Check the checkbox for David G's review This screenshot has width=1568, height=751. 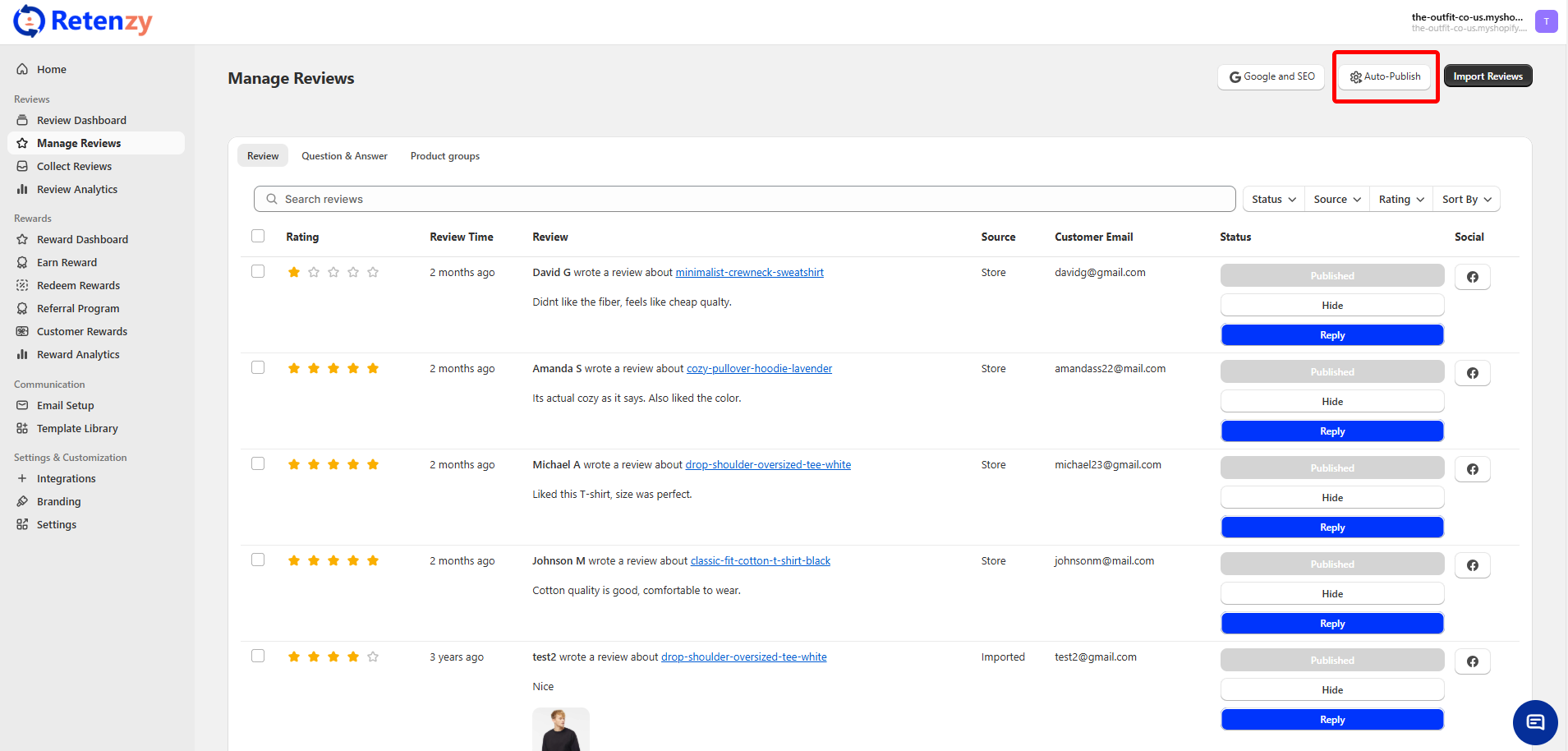pos(258,271)
